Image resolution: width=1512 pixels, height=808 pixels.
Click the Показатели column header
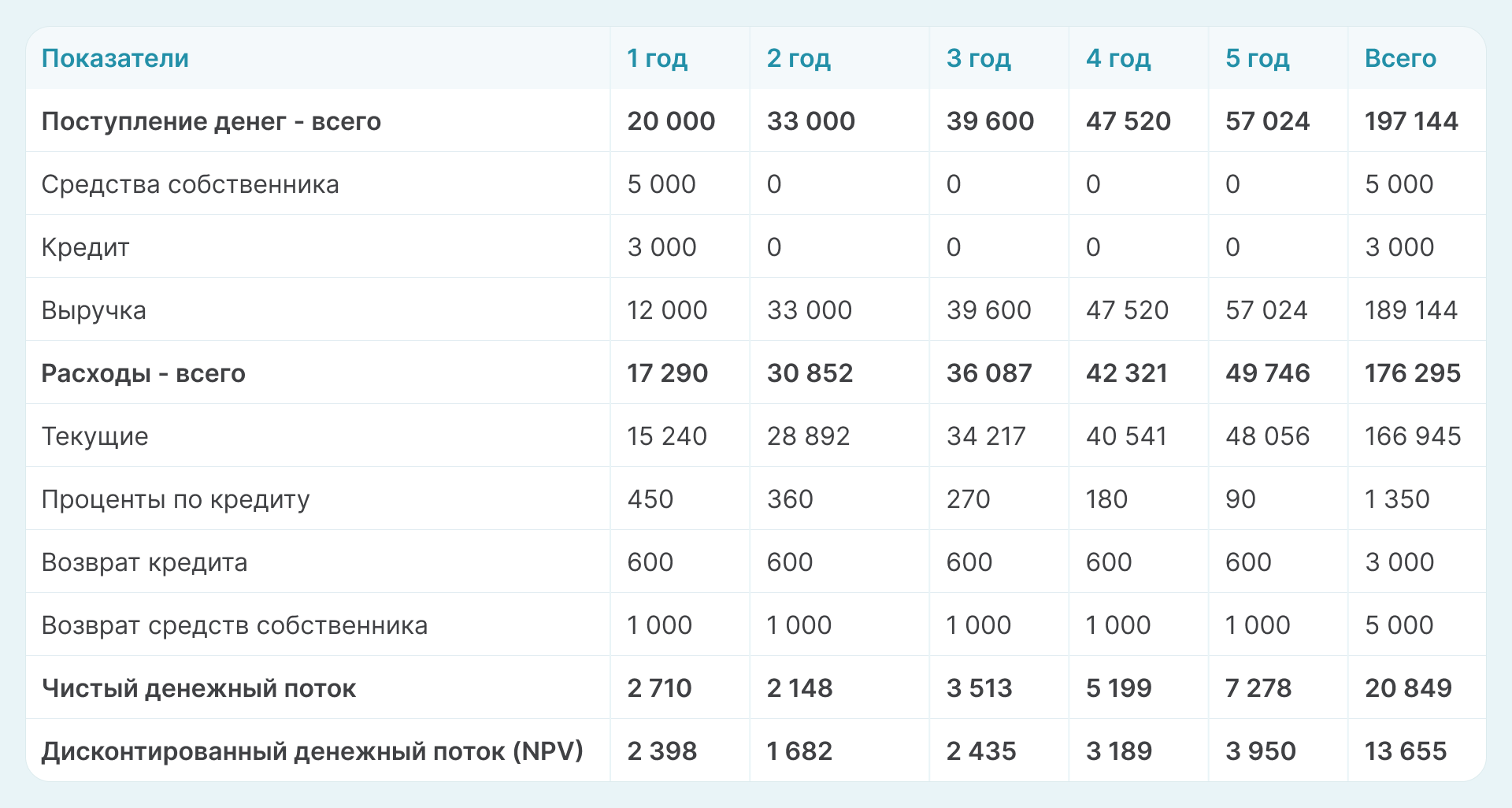pyautogui.click(x=115, y=58)
